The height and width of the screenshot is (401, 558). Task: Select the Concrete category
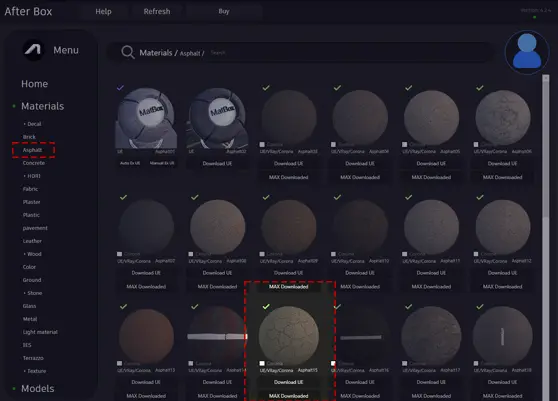[34, 163]
